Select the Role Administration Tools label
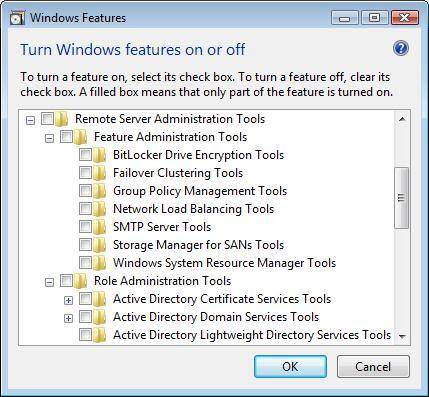 tap(162, 281)
